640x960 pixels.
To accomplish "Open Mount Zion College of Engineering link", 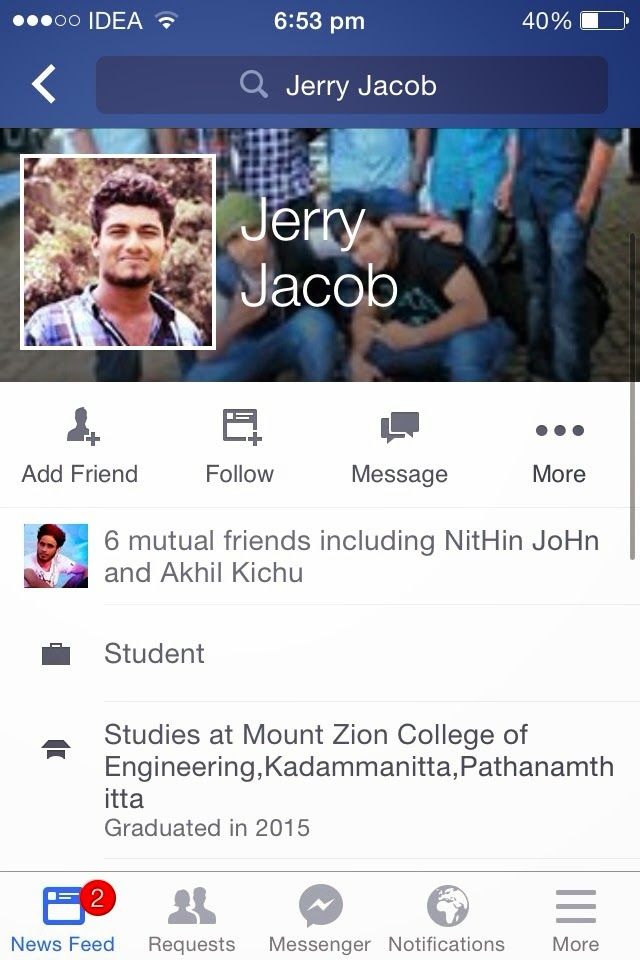I will [x=359, y=766].
